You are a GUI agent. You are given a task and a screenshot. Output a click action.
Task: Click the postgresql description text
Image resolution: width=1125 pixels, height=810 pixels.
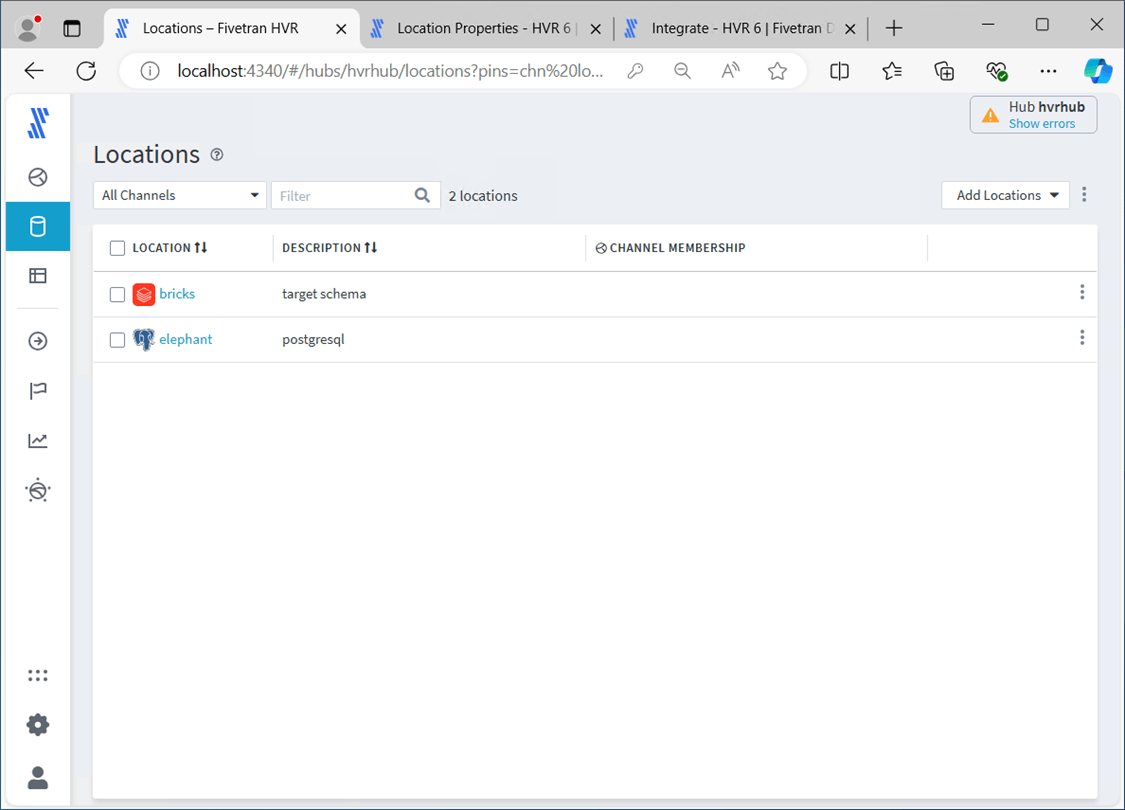pos(313,339)
